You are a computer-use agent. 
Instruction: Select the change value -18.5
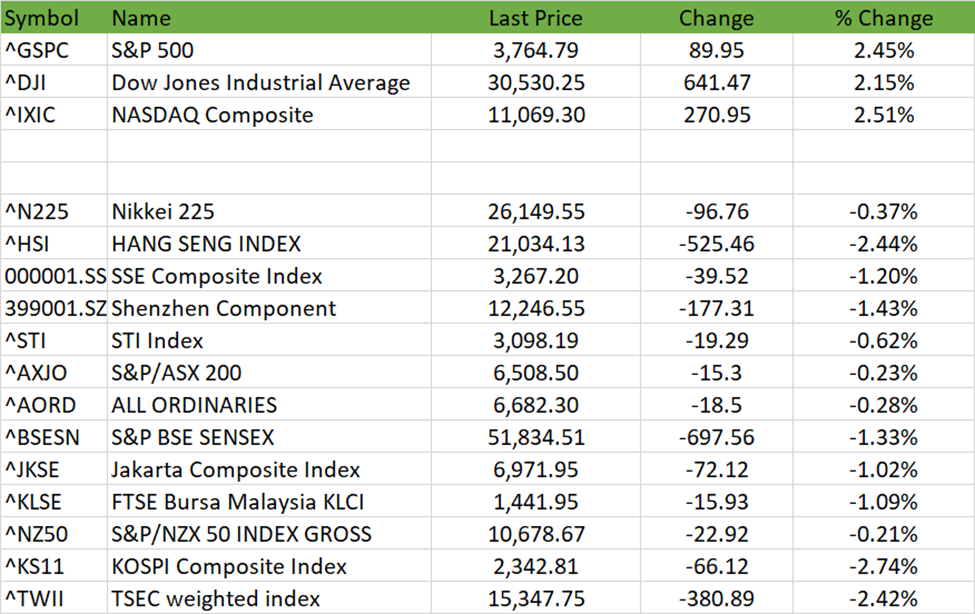point(717,405)
